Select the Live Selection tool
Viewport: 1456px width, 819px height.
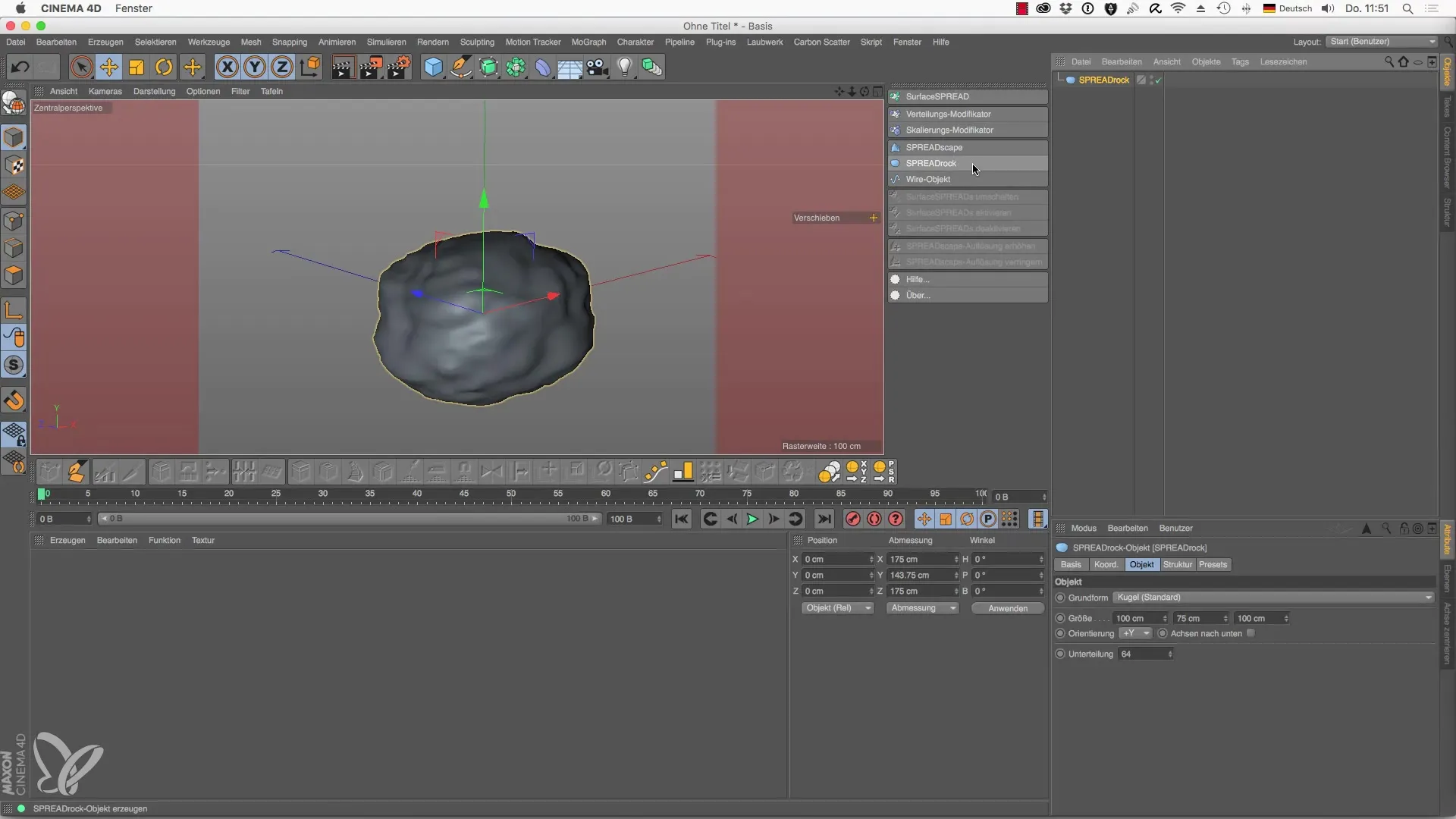[81, 67]
